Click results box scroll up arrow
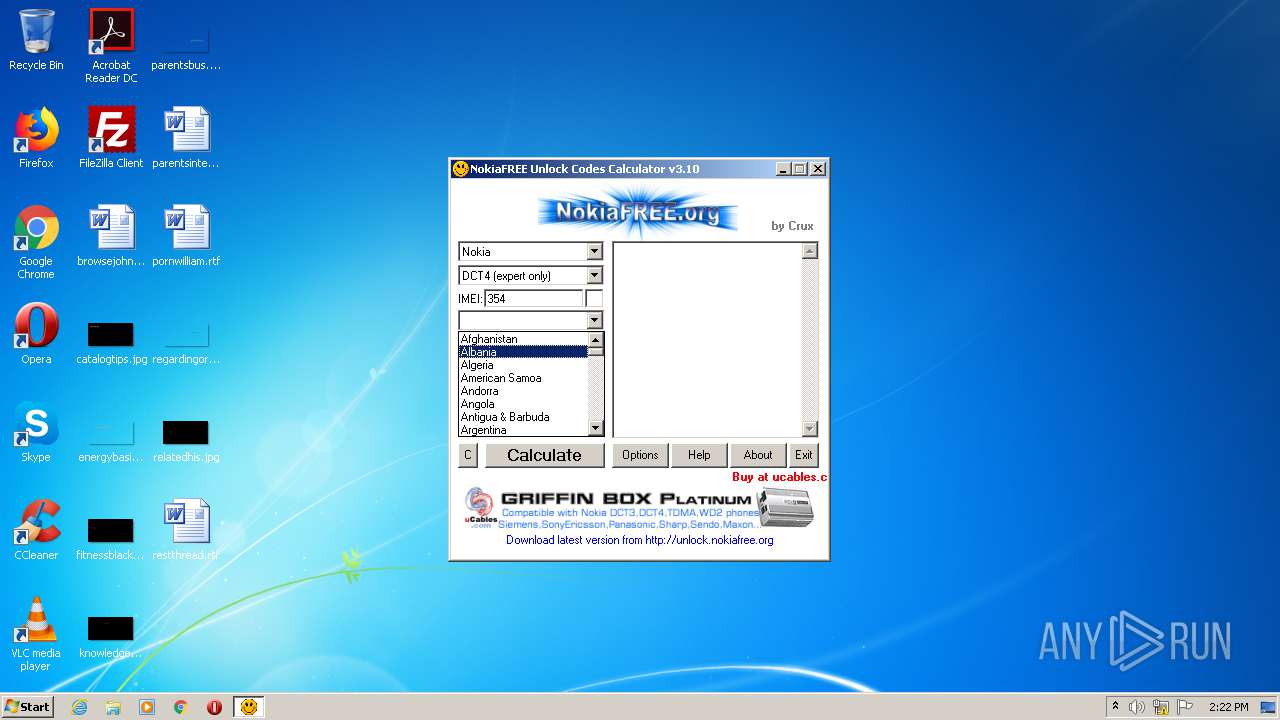Viewport: 1280px width, 720px height. pyautogui.click(x=810, y=251)
